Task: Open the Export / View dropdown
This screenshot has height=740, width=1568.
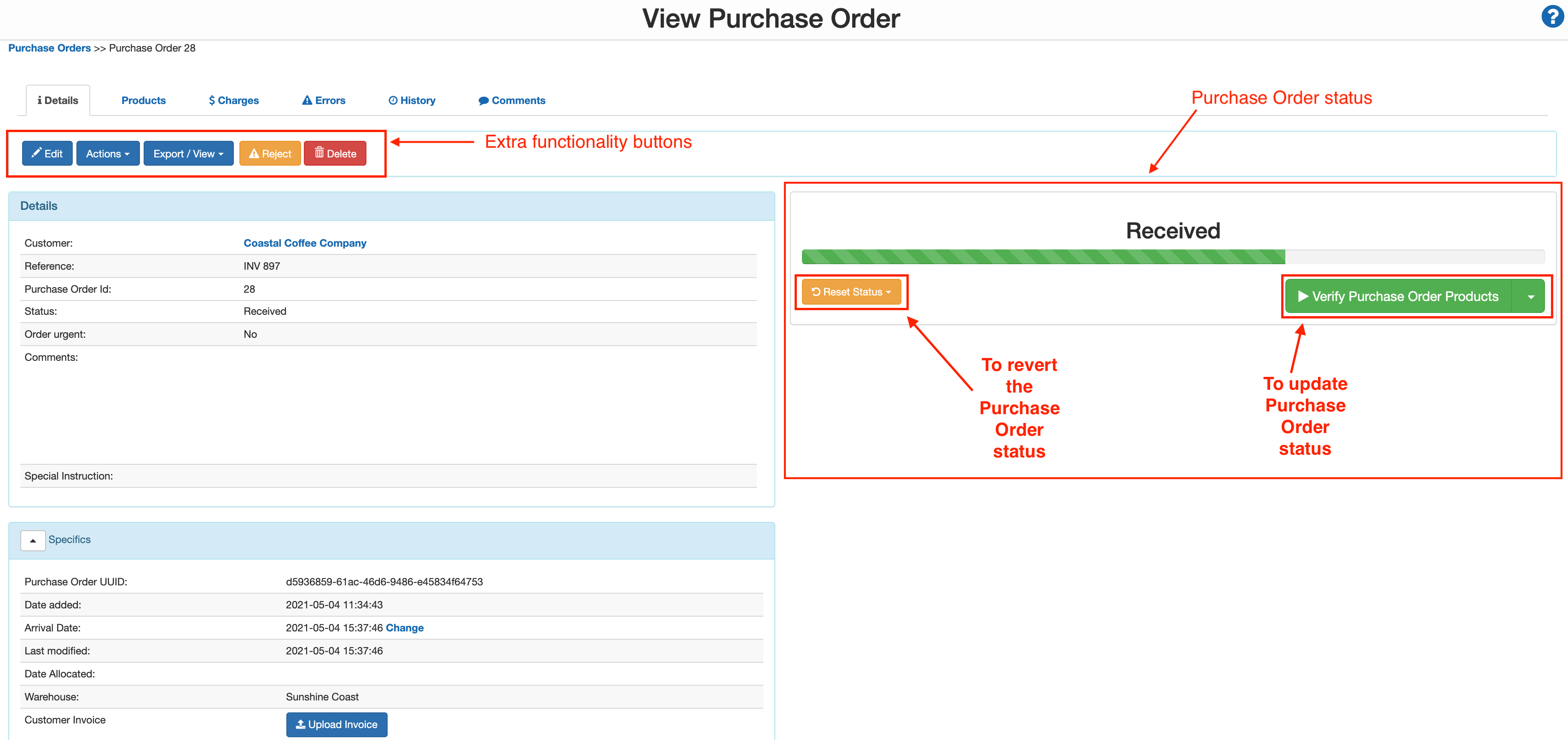Action: pyautogui.click(x=188, y=153)
